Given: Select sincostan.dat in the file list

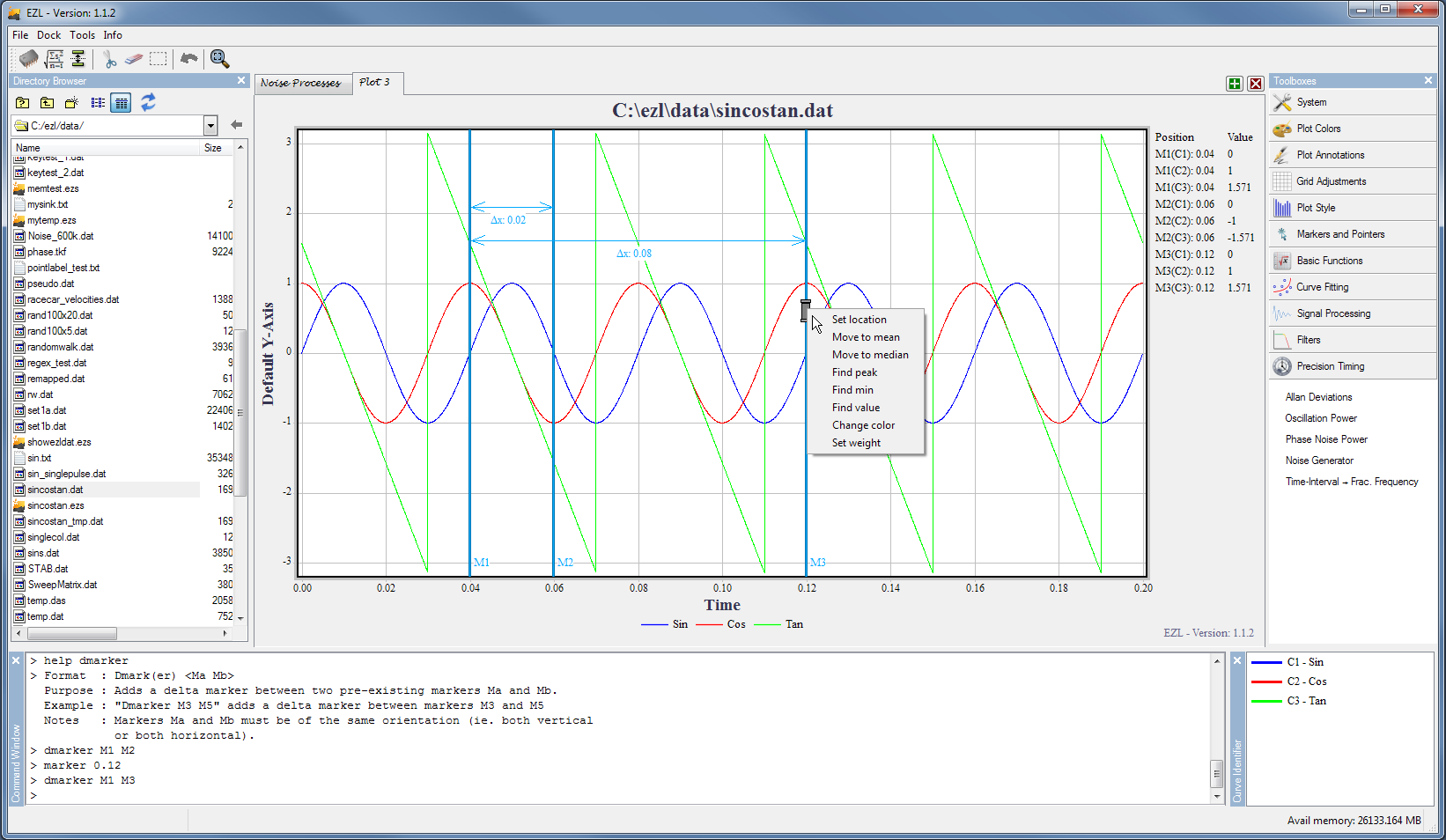Looking at the screenshot, I should (x=55, y=490).
